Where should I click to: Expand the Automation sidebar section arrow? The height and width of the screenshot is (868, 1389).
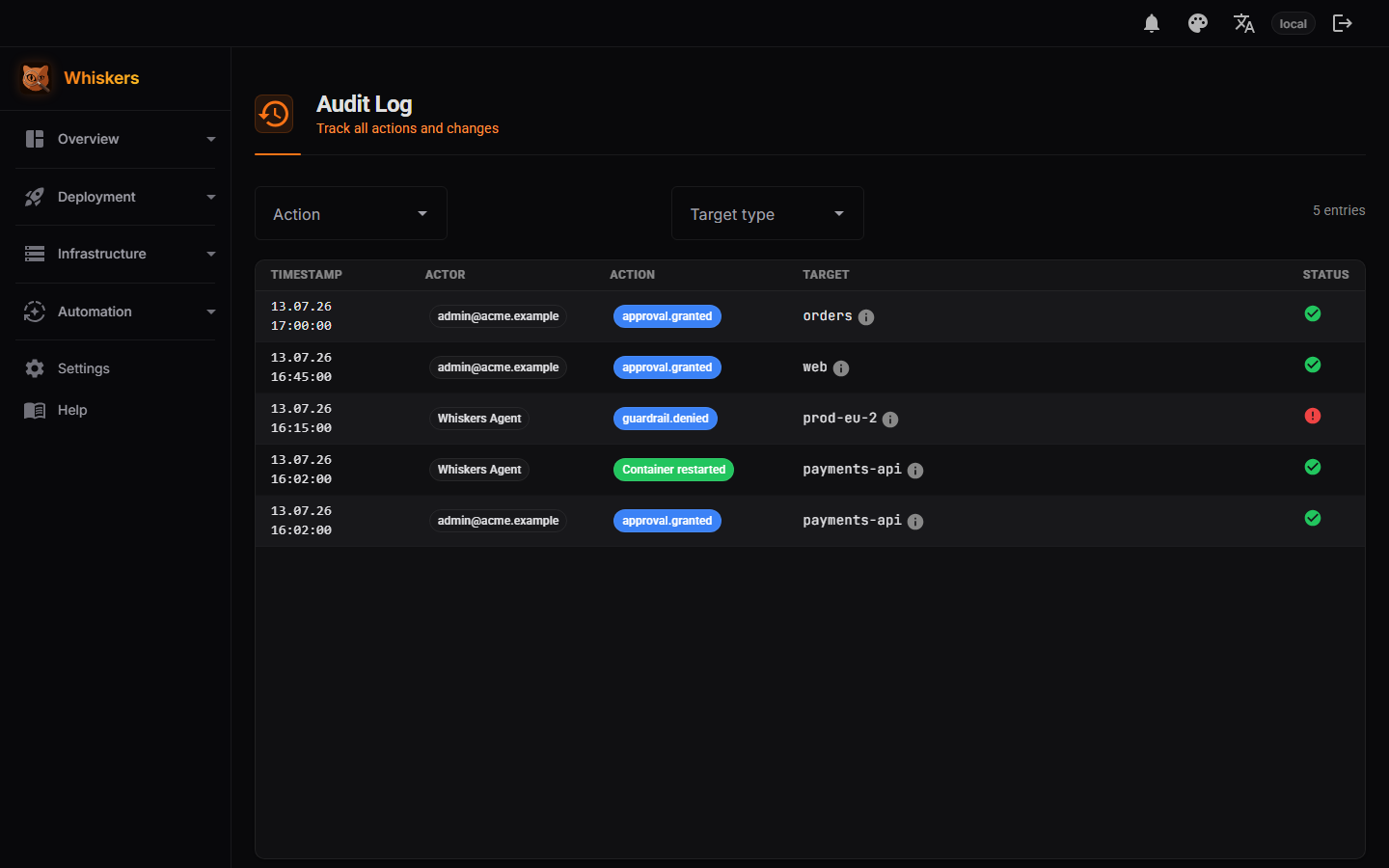pyautogui.click(x=211, y=312)
